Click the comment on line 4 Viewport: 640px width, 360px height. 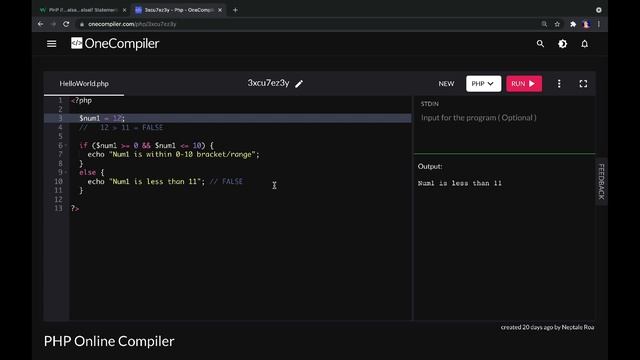[121, 127]
